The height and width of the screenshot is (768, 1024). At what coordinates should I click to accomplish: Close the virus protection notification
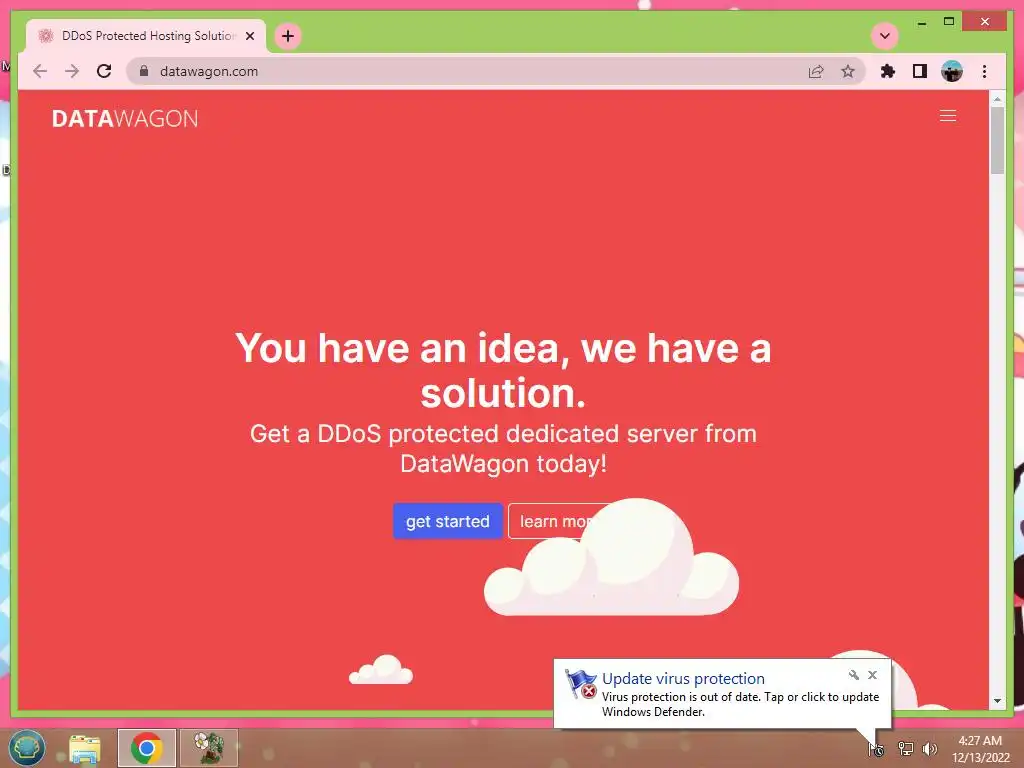[872, 675]
